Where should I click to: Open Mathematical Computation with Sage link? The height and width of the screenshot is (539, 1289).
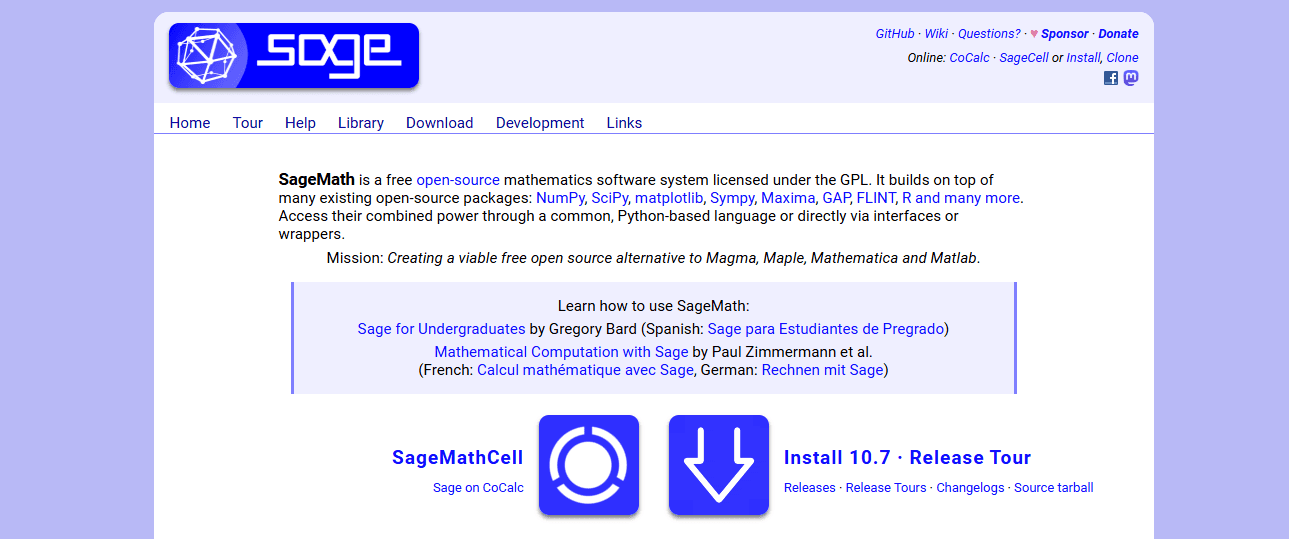click(x=561, y=352)
